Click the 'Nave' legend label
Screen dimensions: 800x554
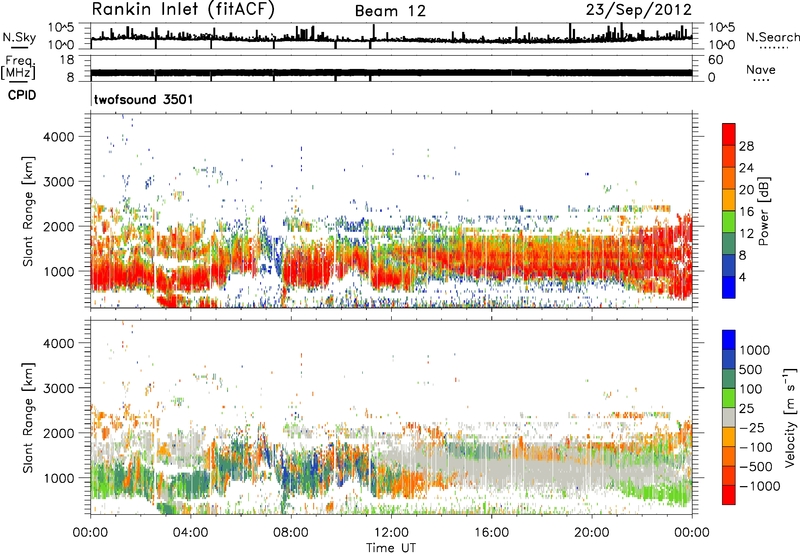pos(761,69)
